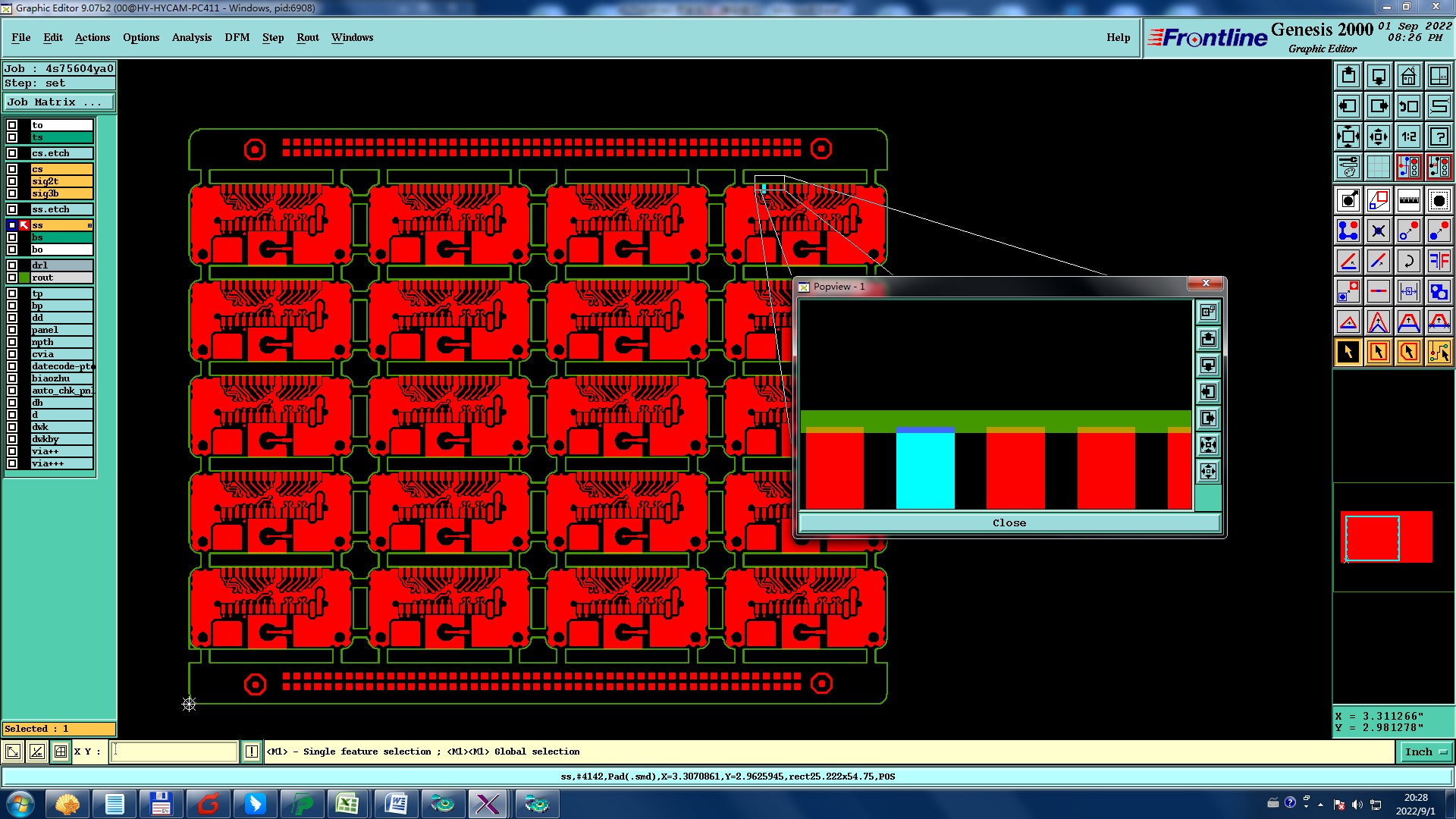Image resolution: width=1456 pixels, height=819 pixels.
Task: Open Excel from the Windows taskbar
Action: point(348,804)
